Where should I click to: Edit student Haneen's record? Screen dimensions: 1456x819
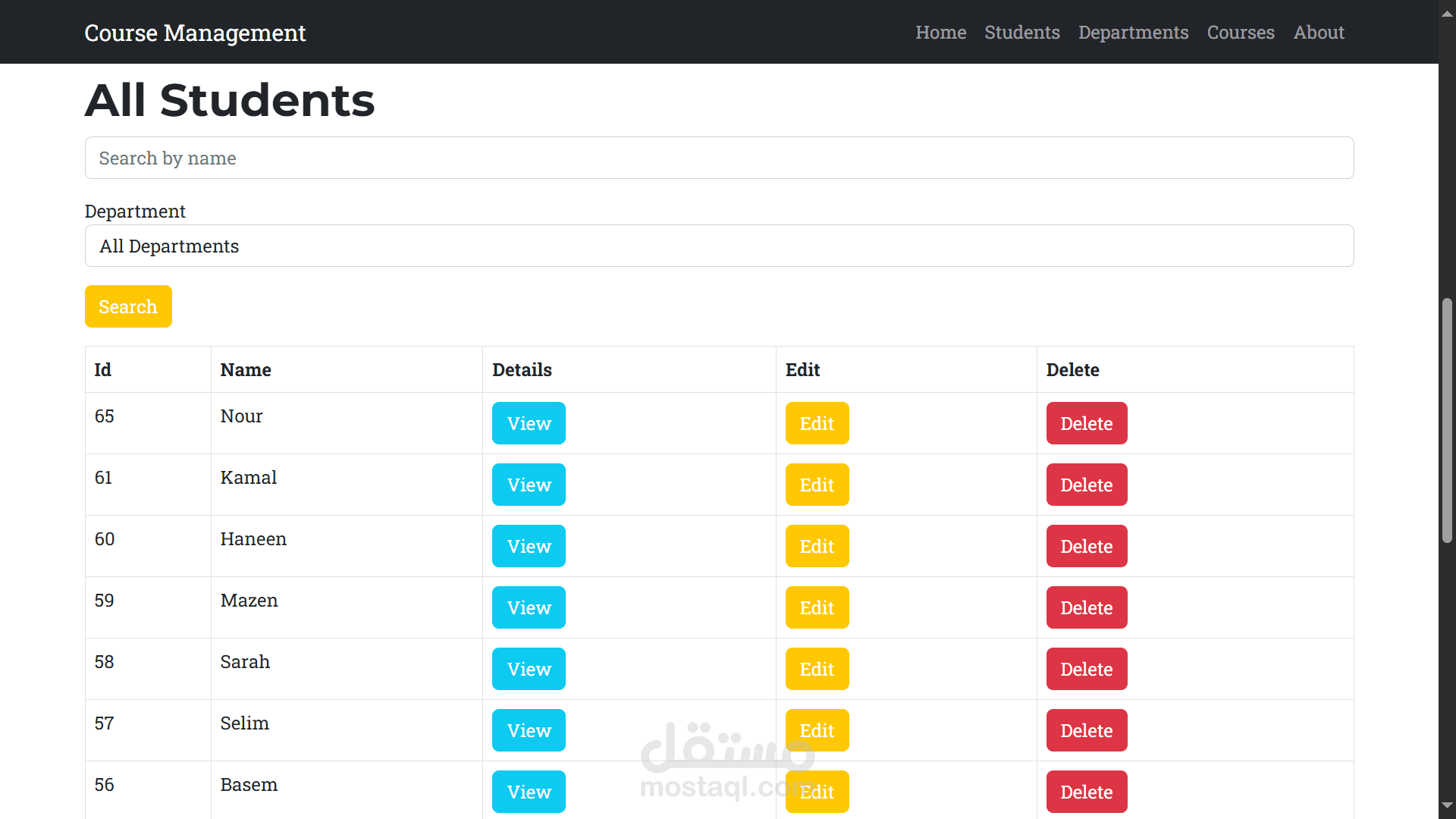pos(816,546)
